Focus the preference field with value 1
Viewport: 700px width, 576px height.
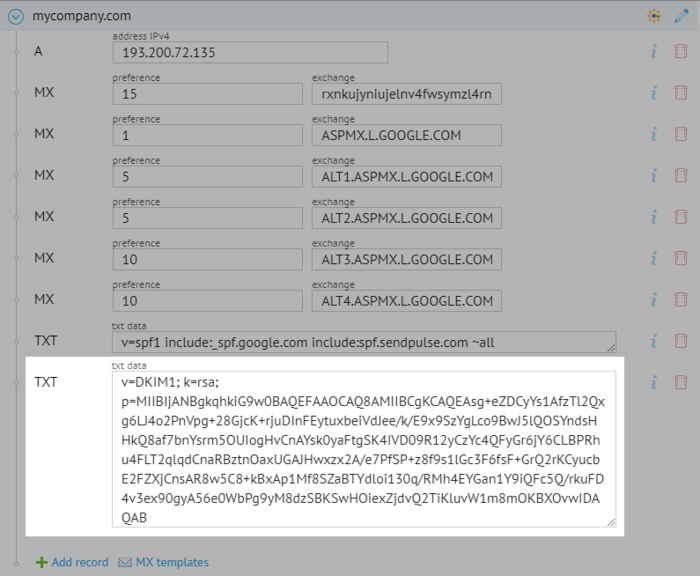208,135
